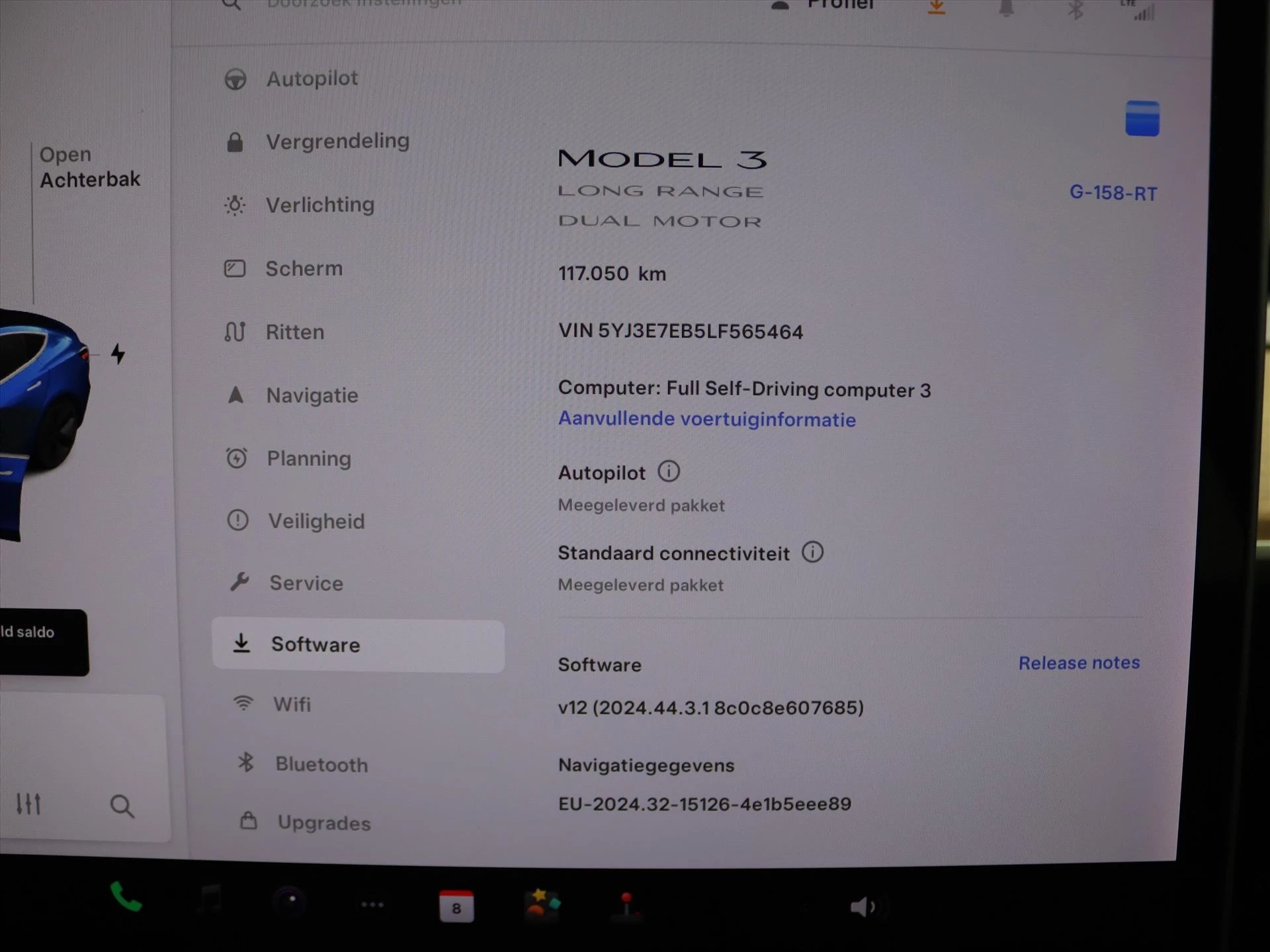Screen dimensions: 1270x952
Task: Tap software version v12 2024.44.3.1 text
Action: coord(711,707)
